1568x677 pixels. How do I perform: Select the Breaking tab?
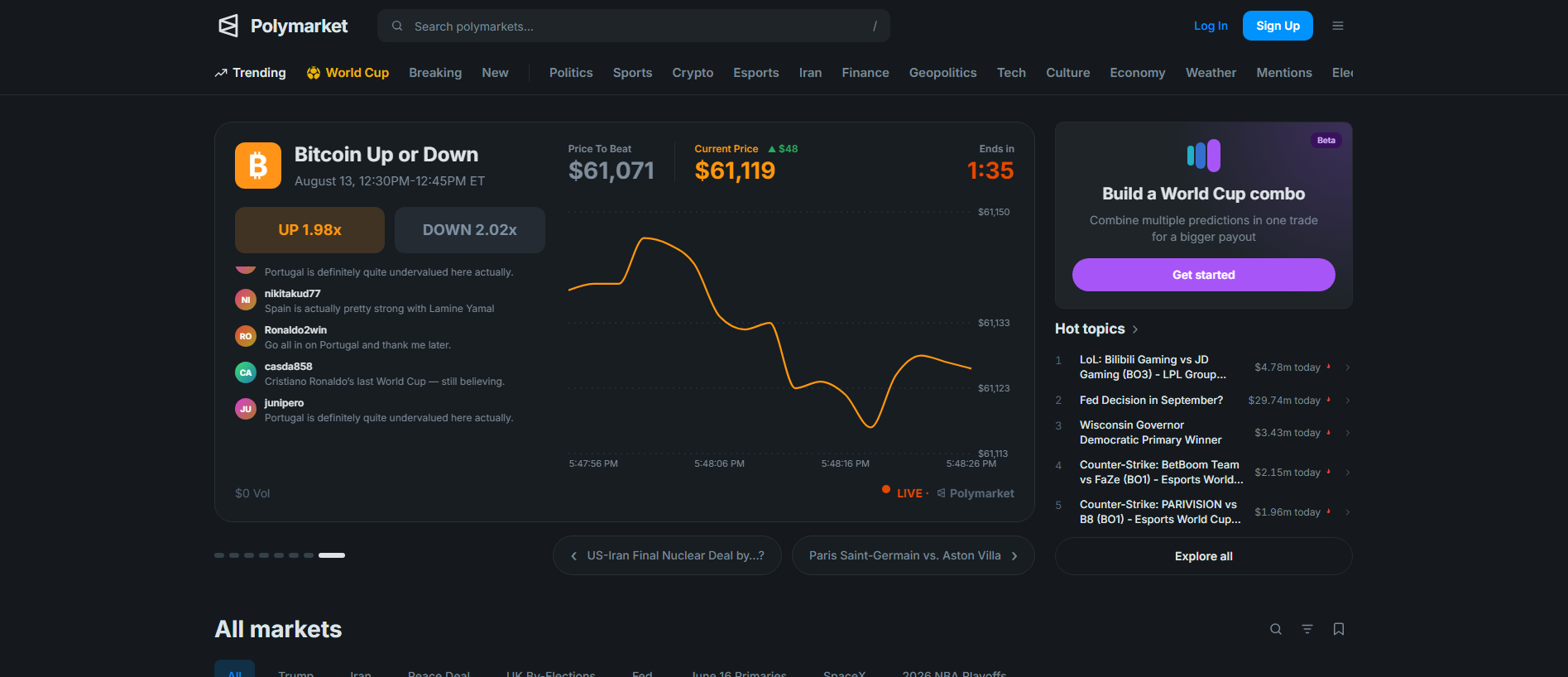(435, 73)
